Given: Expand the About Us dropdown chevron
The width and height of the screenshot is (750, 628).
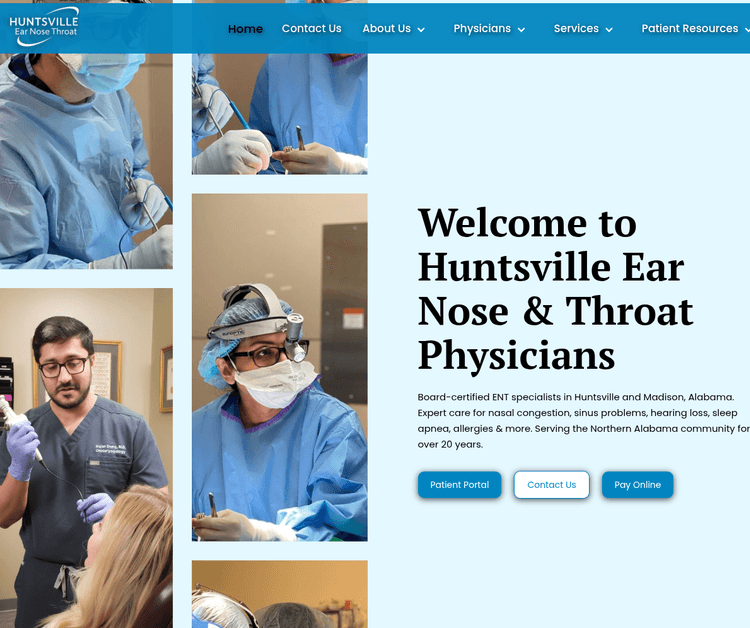Looking at the screenshot, I should 421,30.
